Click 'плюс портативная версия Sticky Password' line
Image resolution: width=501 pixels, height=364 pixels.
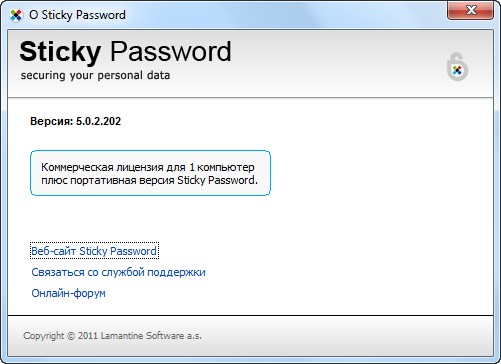149,180
